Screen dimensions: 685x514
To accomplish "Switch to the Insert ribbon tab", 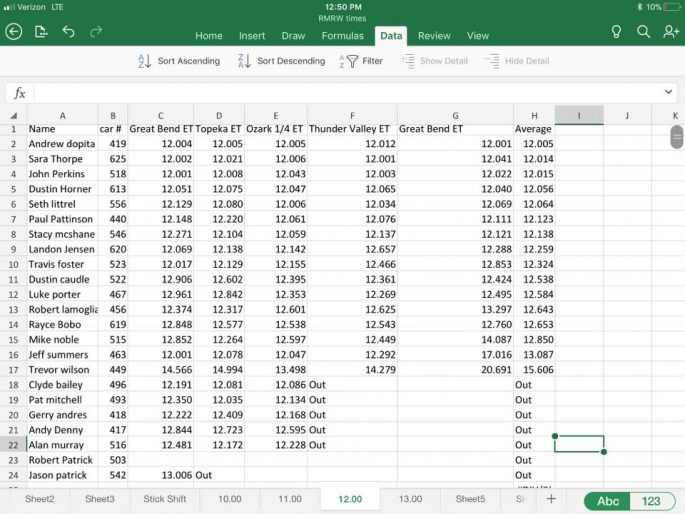I will 252,36.
